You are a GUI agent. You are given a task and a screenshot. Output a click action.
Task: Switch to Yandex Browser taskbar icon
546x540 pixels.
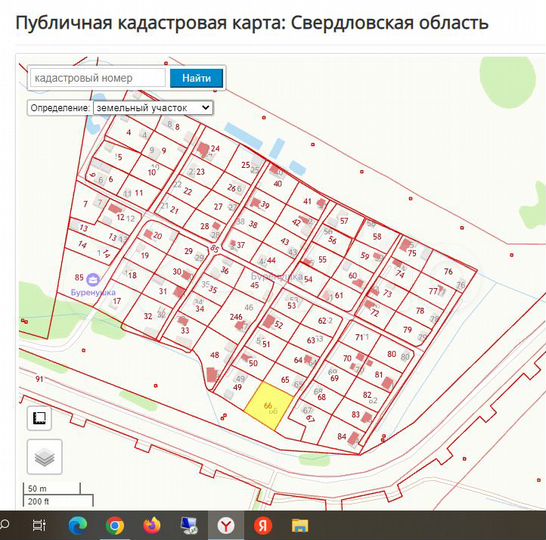pyautogui.click(x=226, y=525)
